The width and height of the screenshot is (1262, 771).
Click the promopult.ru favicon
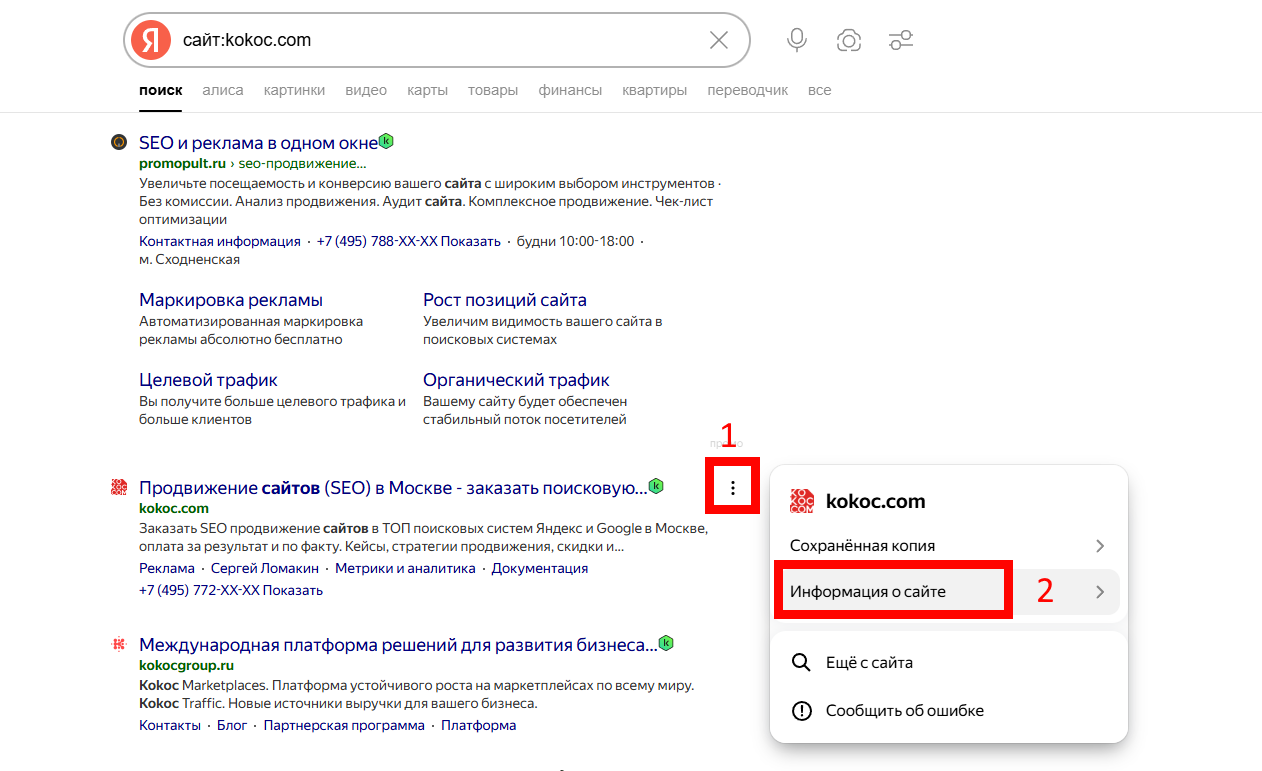(118, 142)
